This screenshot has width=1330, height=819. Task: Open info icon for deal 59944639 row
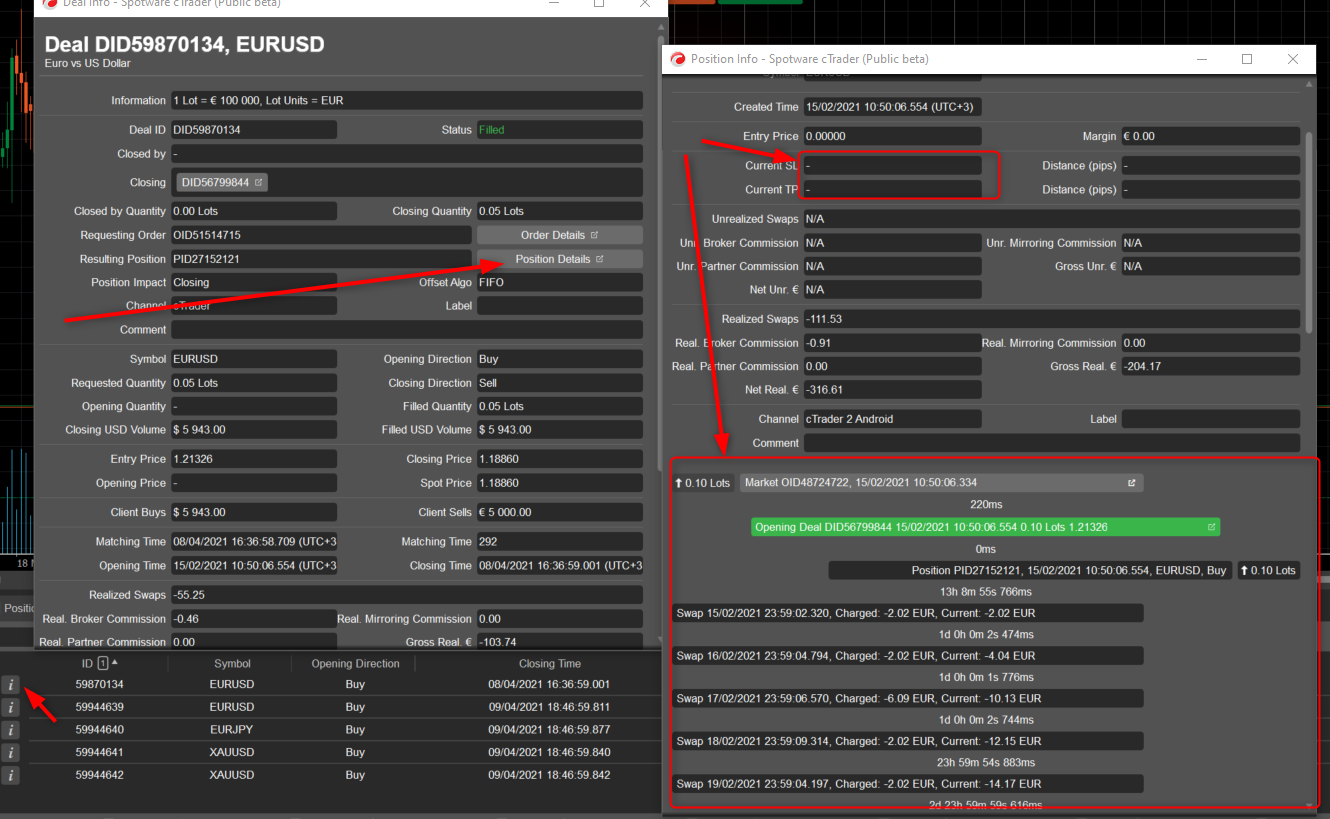point(10,708)
